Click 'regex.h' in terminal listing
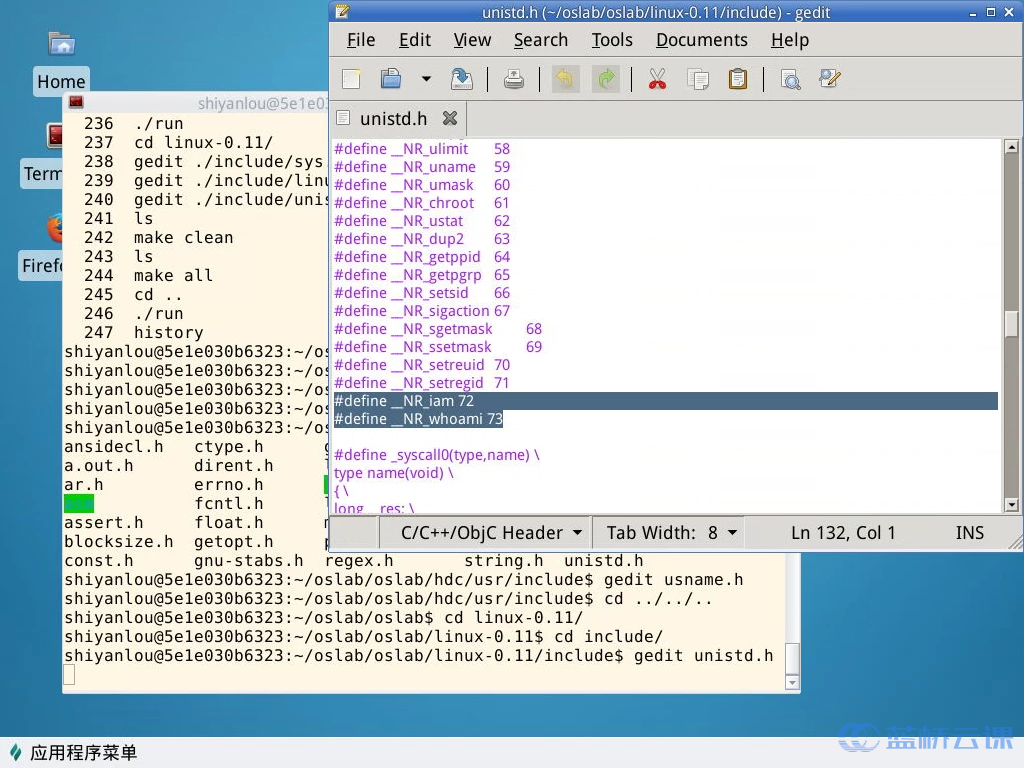 [x=359, y=561]
